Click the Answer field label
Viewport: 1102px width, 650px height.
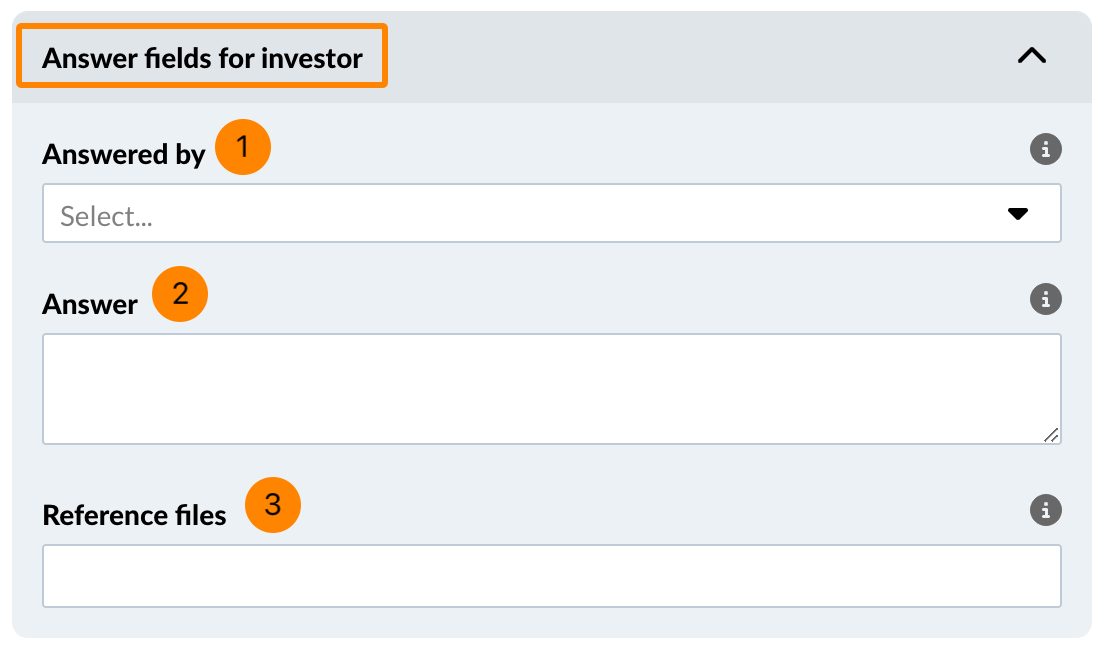tap(90, 305)
